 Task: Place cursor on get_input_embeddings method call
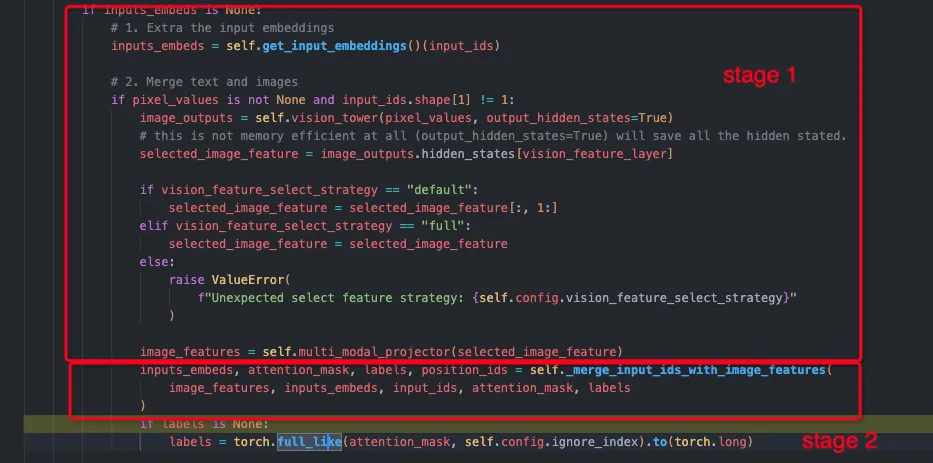pyautogui.click(x=334, y=46)
